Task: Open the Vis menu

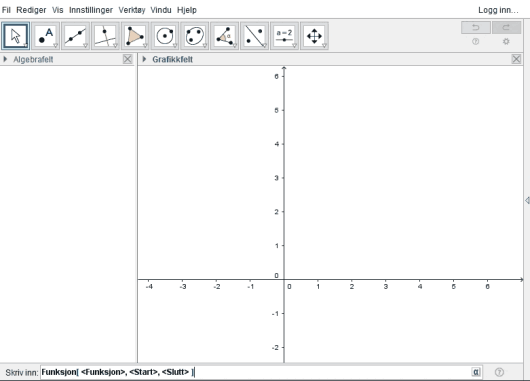Action: point(57,10)
